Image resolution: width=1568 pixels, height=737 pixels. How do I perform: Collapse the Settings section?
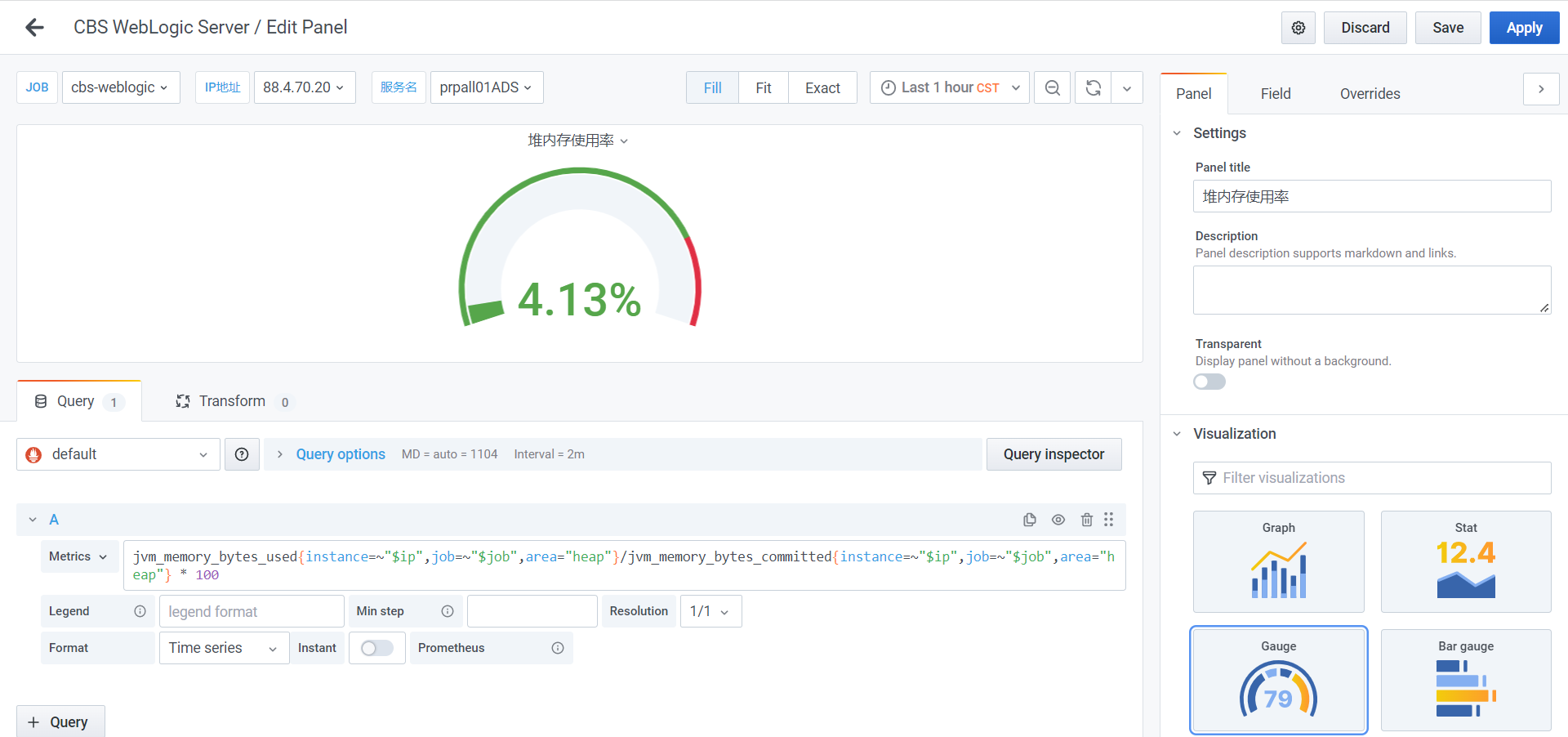point(1177,133)
